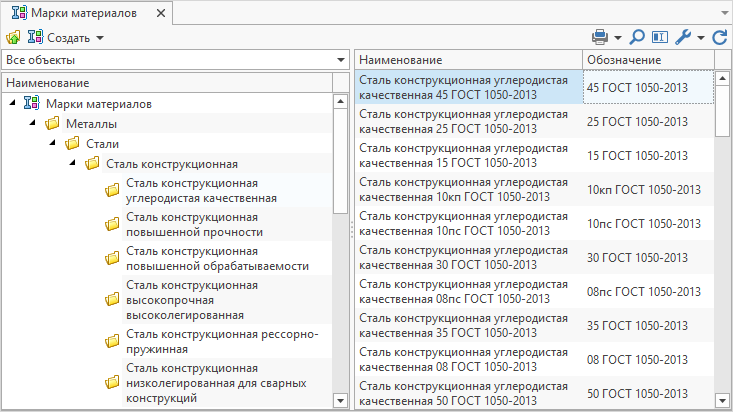This screenshot has width=733, height=412.
Task: Click cell 50 ГОСТ 1050-2013 in Обозначение
Action: tap(648, 393)
